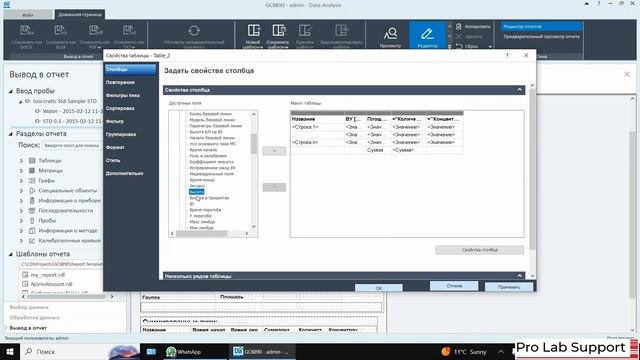Select the Высота в процентах field

tap(209, 198)
